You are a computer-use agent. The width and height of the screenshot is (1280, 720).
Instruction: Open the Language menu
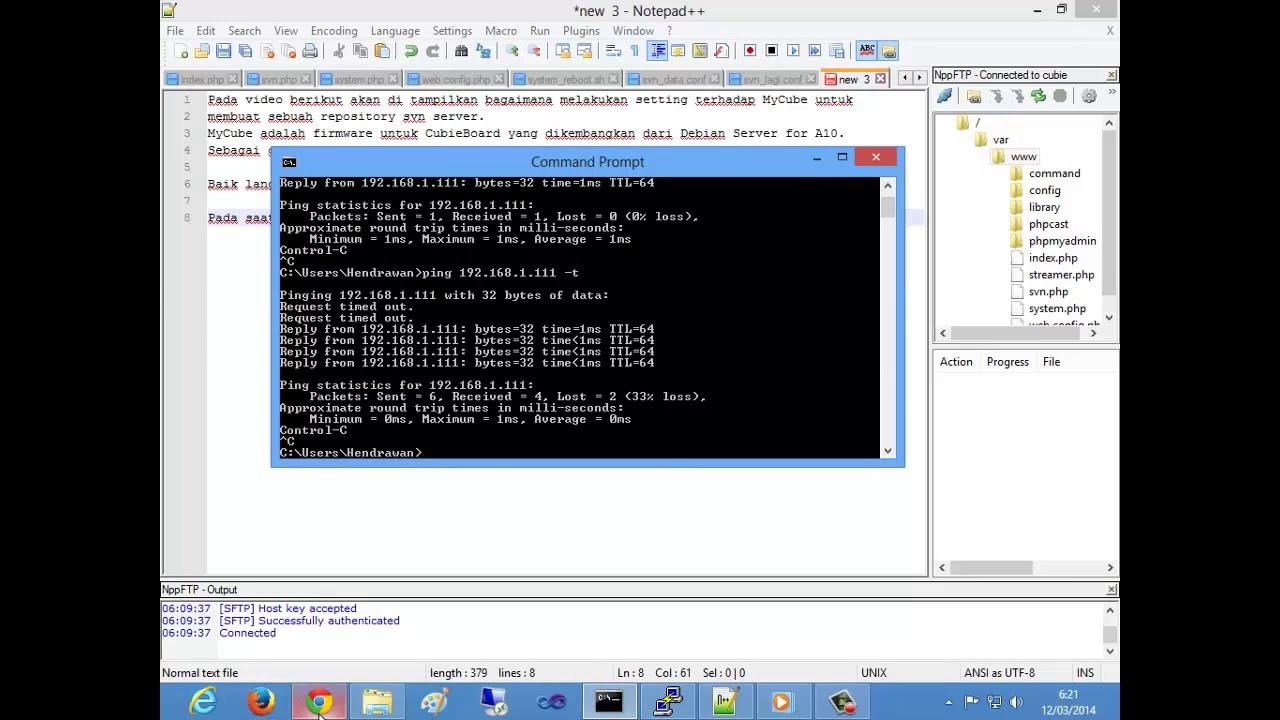[395, 31]
